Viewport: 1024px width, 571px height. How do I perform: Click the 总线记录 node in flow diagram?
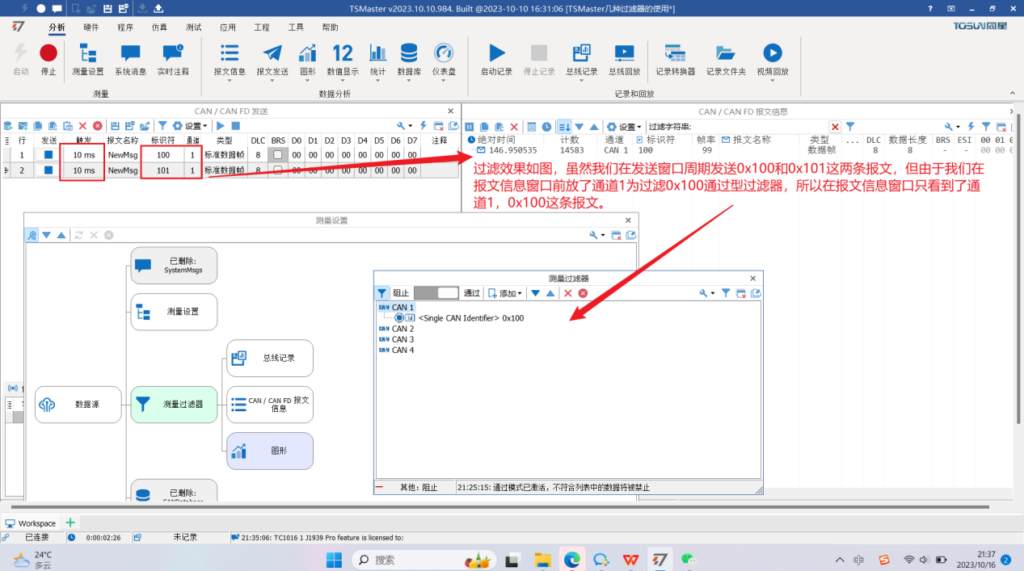click(270, 358)
